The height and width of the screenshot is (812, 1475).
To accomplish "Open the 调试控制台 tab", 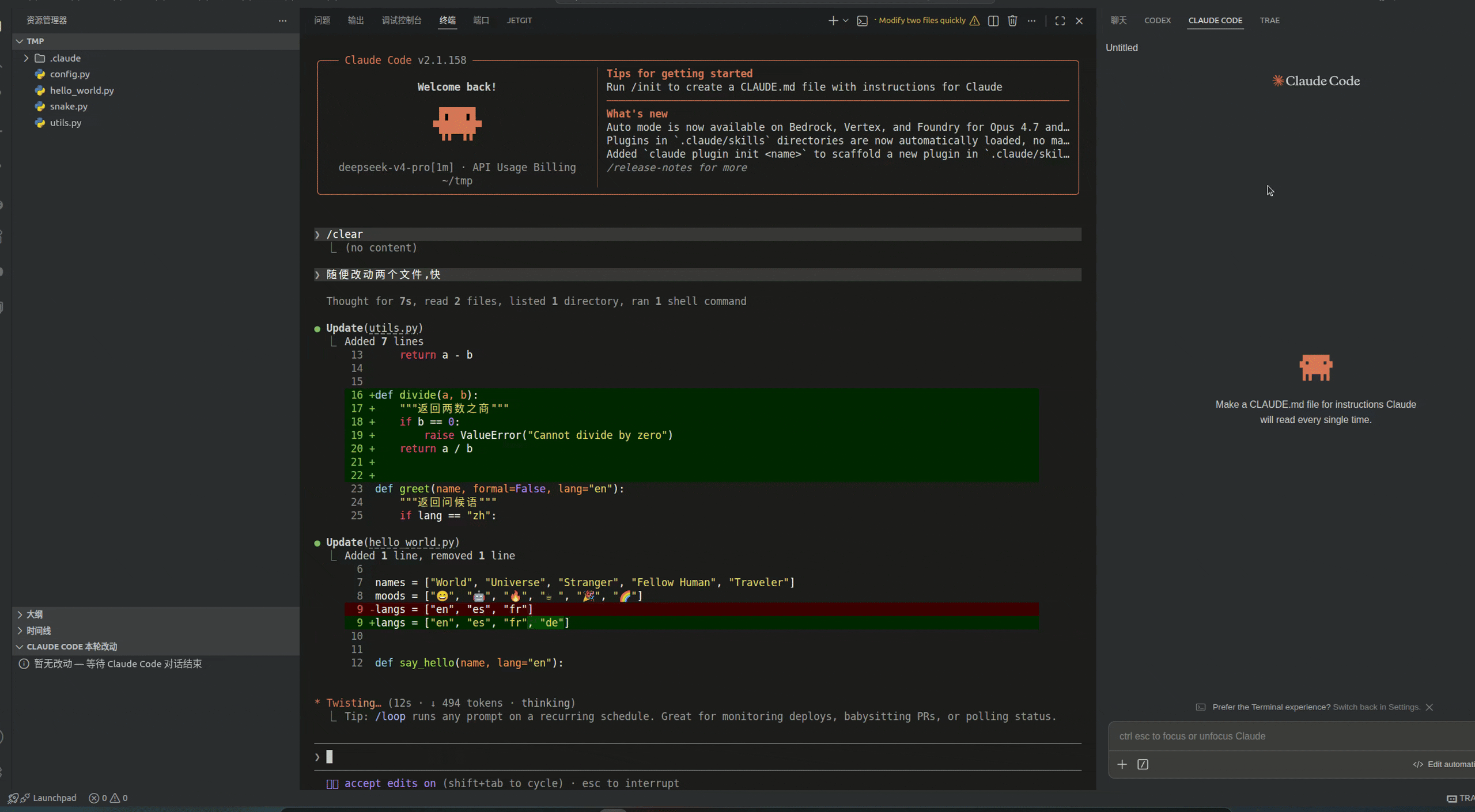I will (x=402, y=21).
